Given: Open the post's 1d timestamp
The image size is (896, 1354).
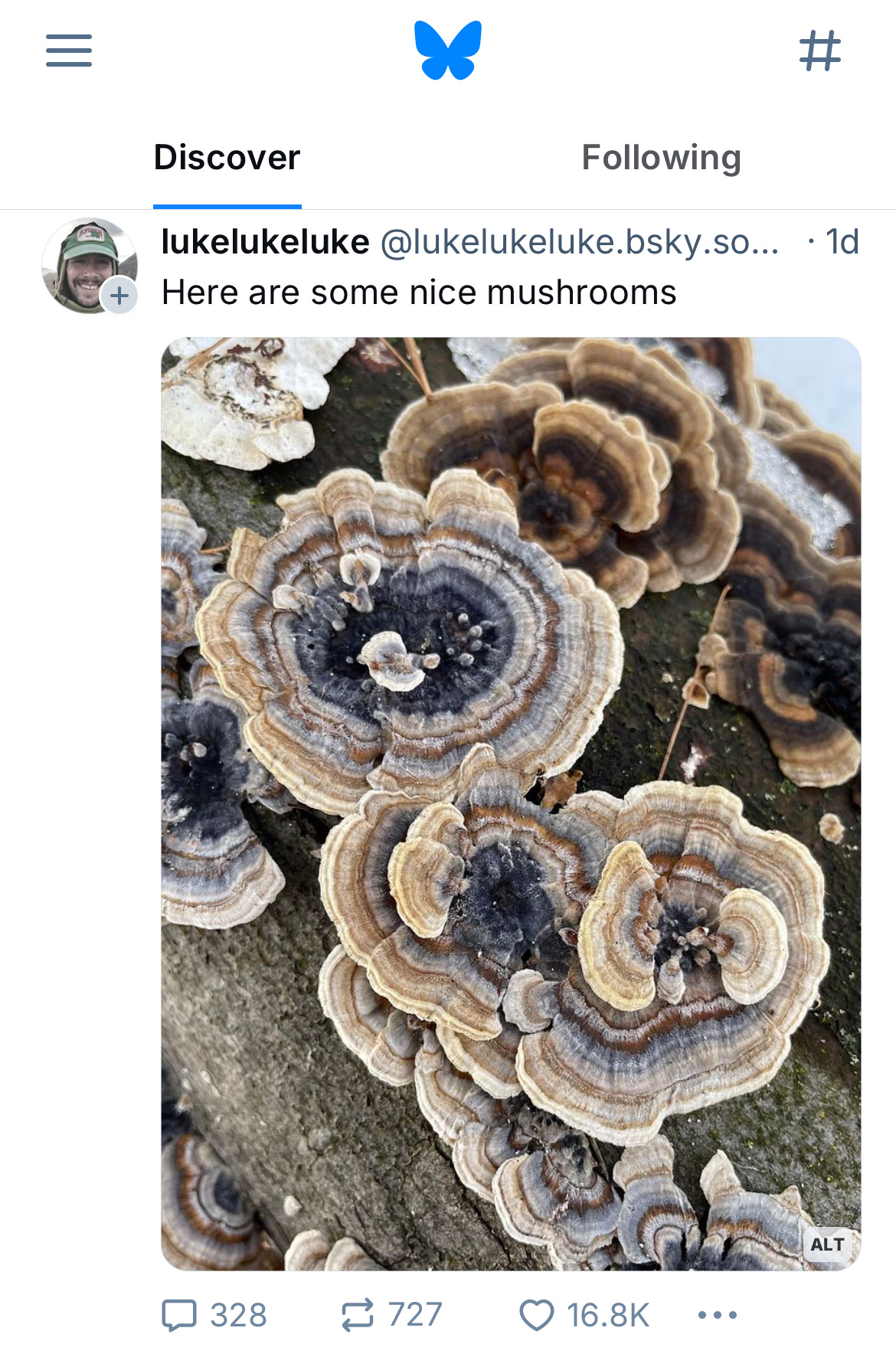Looking at the screenshot, I should coord(842,242).
